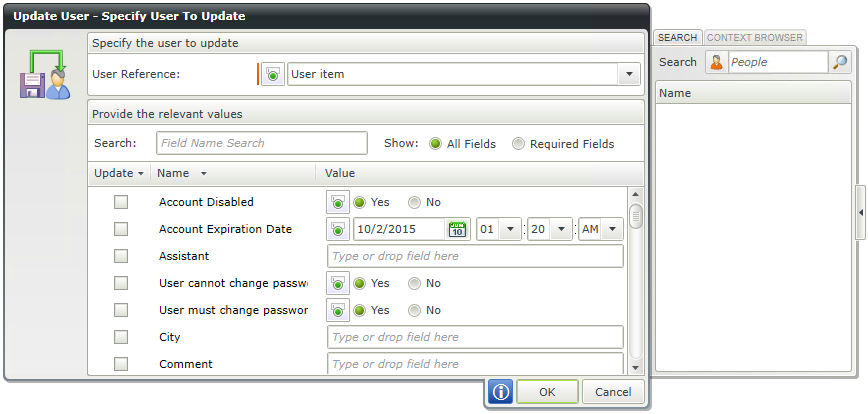Select the Required Fields radio option
The height and width of the screenshot is (414, 868).
tap(518, 144)
